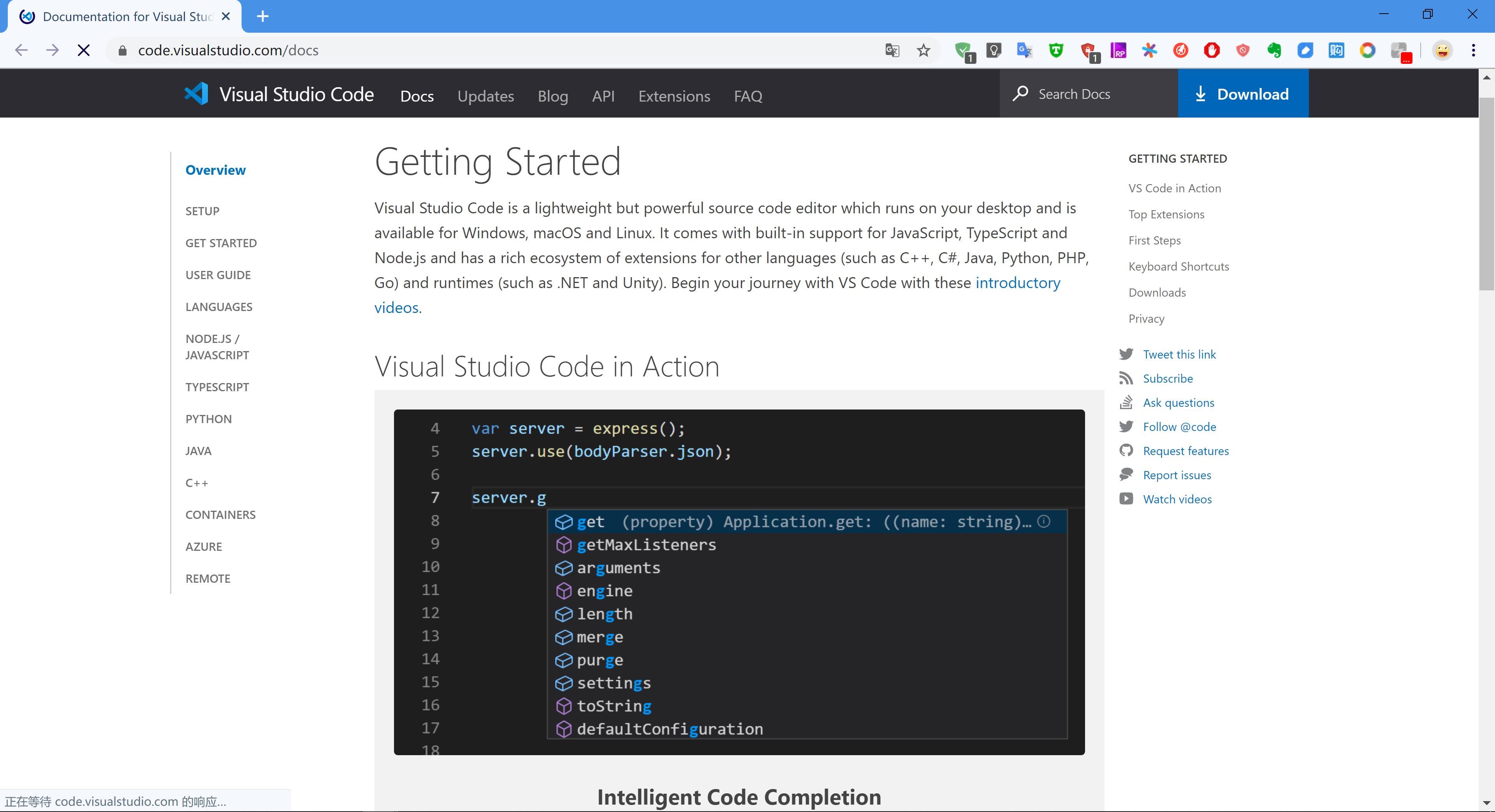The width and height of the screenshot is (1495, 812).
Task: Stop loading the page
Action: 84,51
